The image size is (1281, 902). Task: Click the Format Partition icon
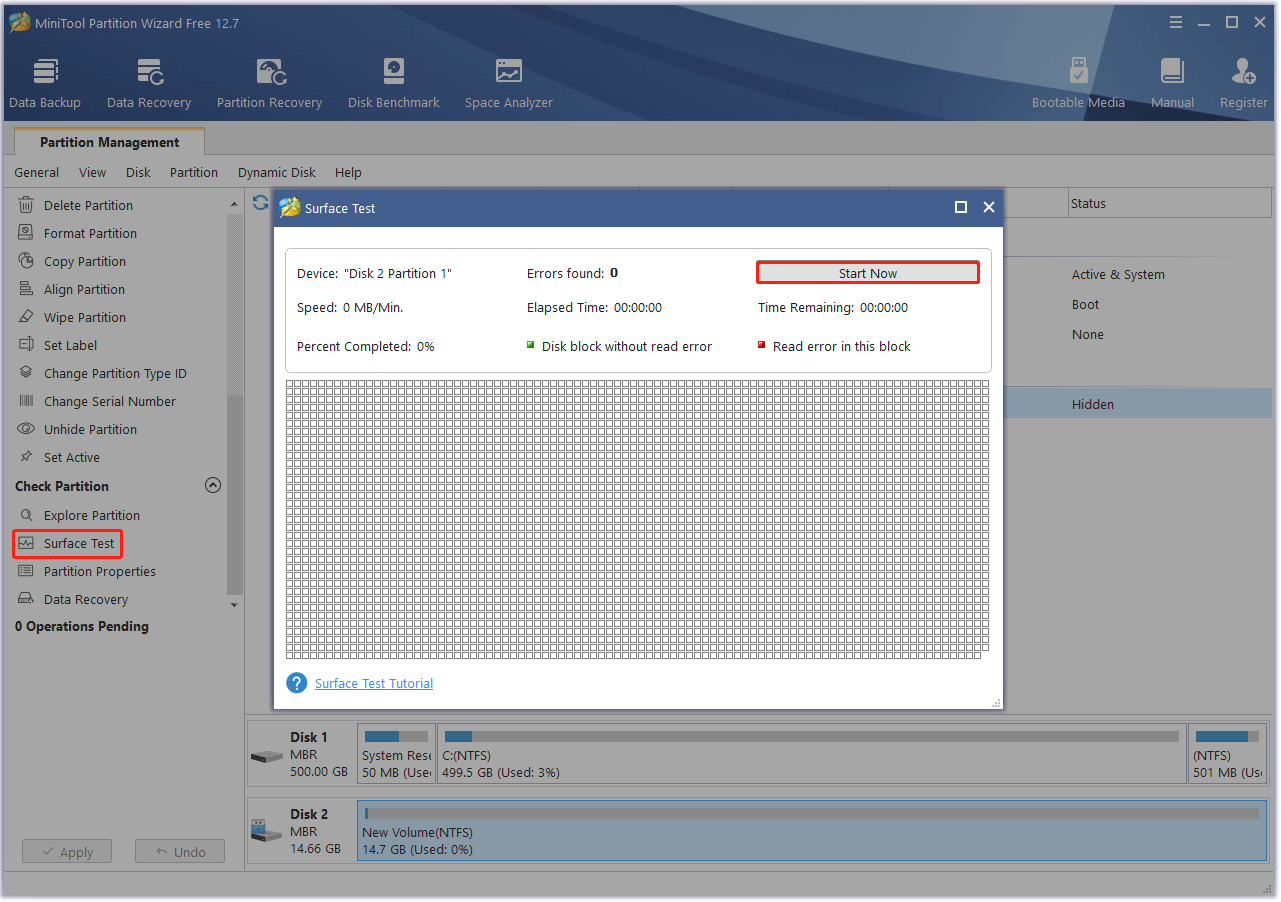click(x=26, y=233)
